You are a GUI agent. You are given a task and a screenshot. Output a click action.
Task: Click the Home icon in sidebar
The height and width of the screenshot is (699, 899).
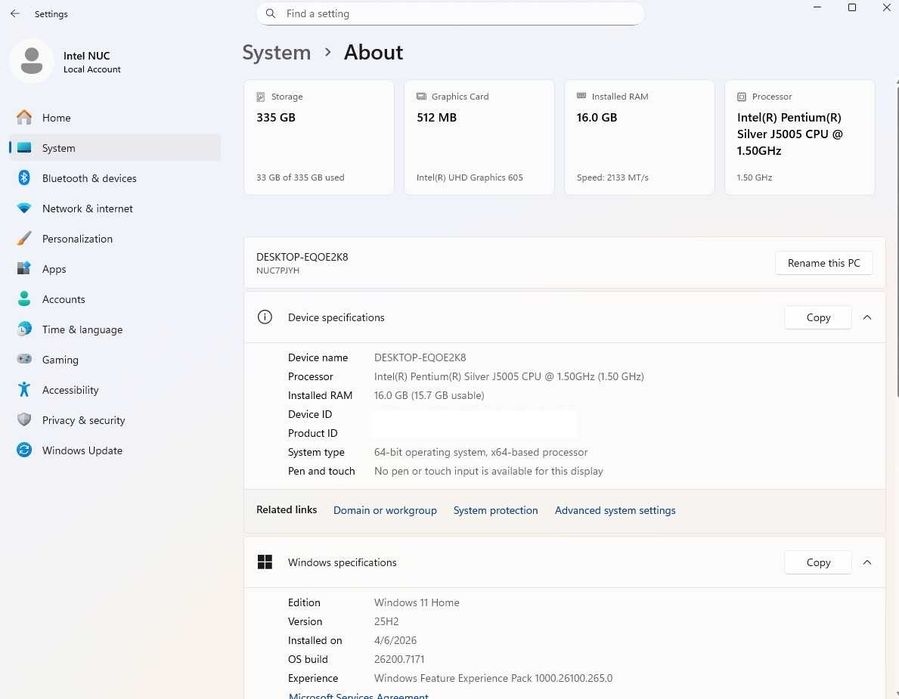click(x=24, y=118)
